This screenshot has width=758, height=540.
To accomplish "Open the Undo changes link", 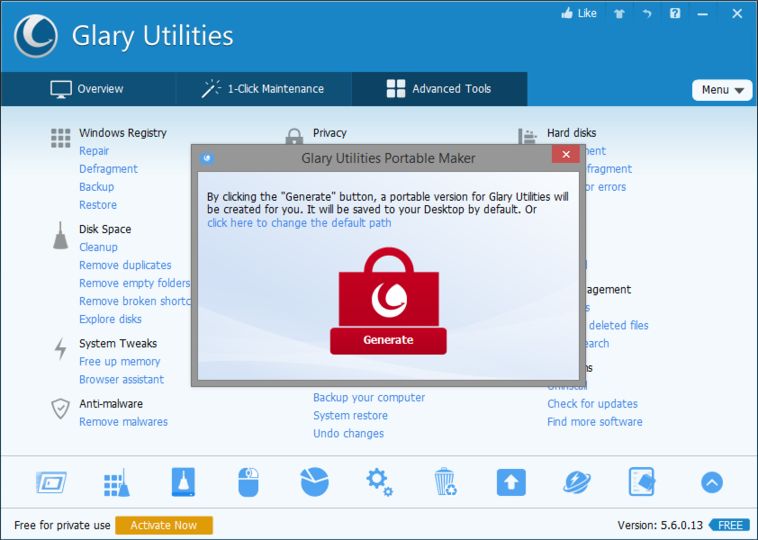I will click(349, 434).
